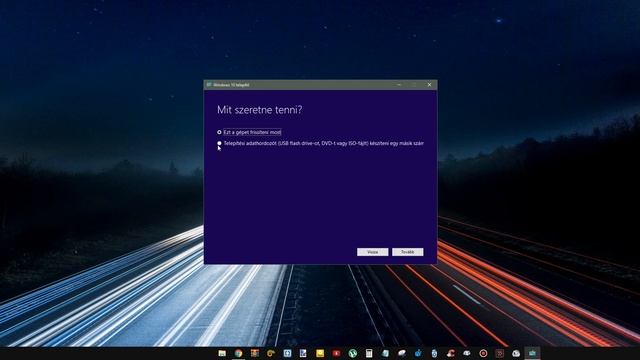
Task: Open the yellow Sticky Notes taskbar icon
Action: click(320, 353)
